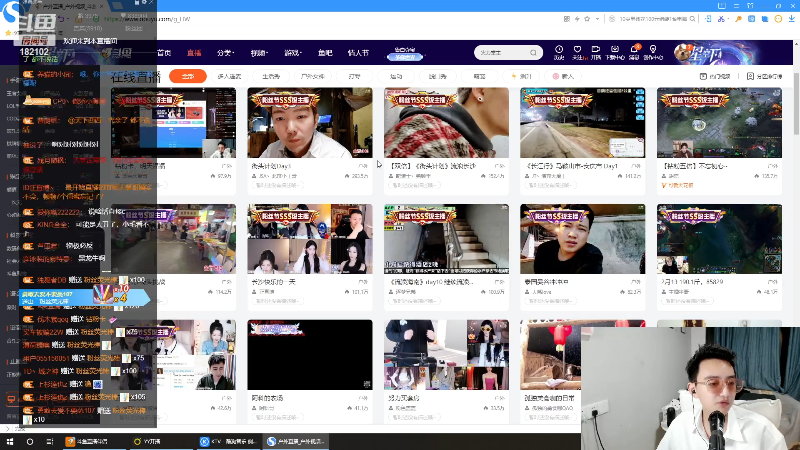Open the night road stream thumbnail
800x450 pixels.
(x=583, y=122)
